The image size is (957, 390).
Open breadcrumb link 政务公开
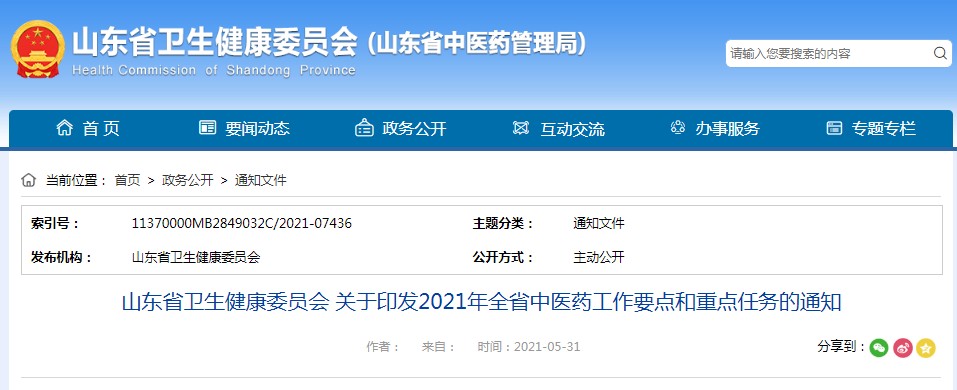click(x=187, y=180)
